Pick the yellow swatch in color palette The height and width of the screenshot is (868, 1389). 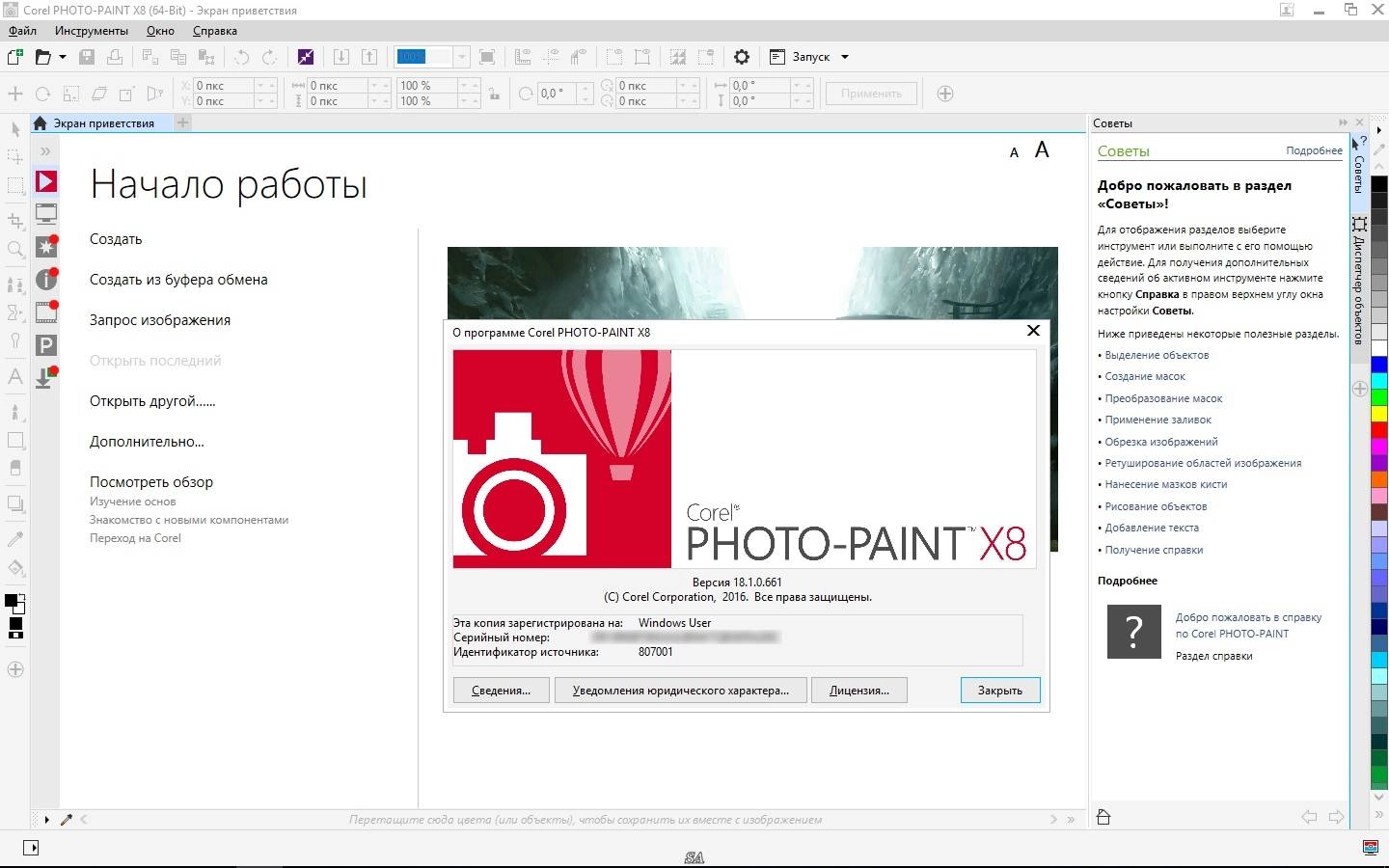point(1379,414)
